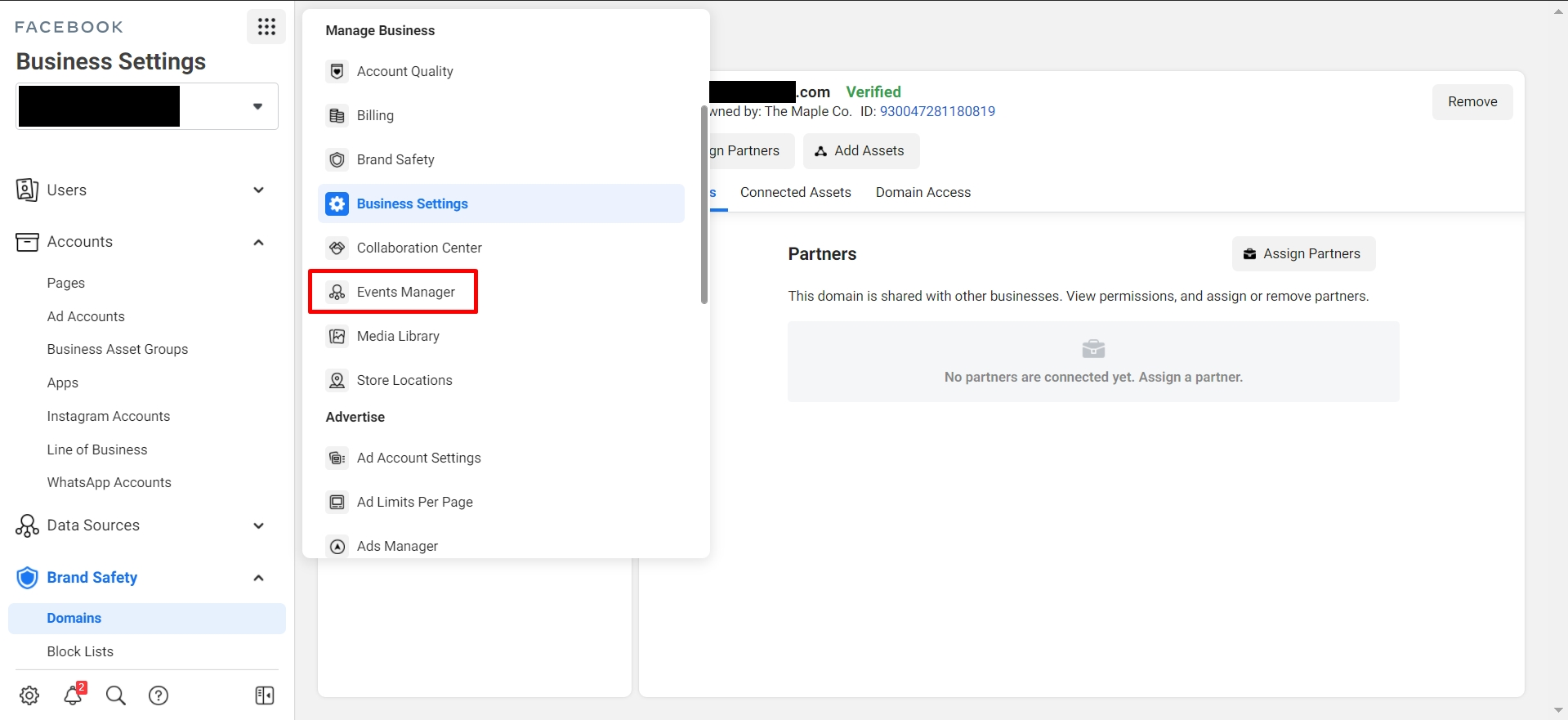Open WhatsApp Accounts in sidebar
Viewport: 1568px width, 720px height.
click(109, 482)
